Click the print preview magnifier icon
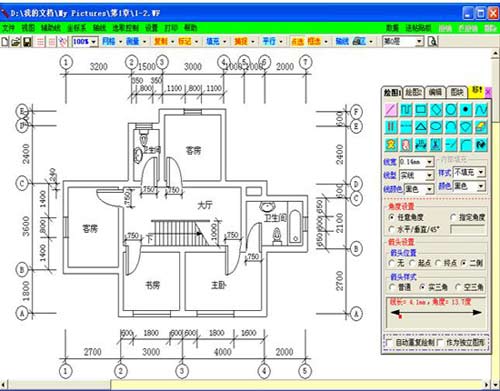This screenshot has width=500, height=391. click(x=432, y=42)
